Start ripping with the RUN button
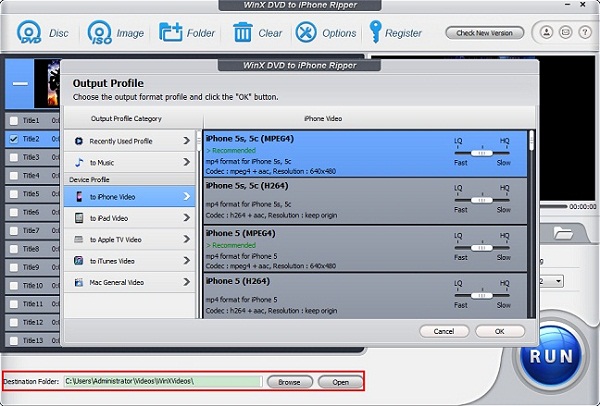Screen dimensions: 600x406 pos(551,357)
